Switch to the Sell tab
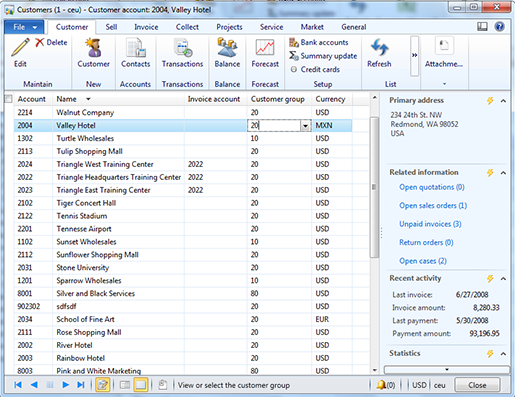 [111, 27]
